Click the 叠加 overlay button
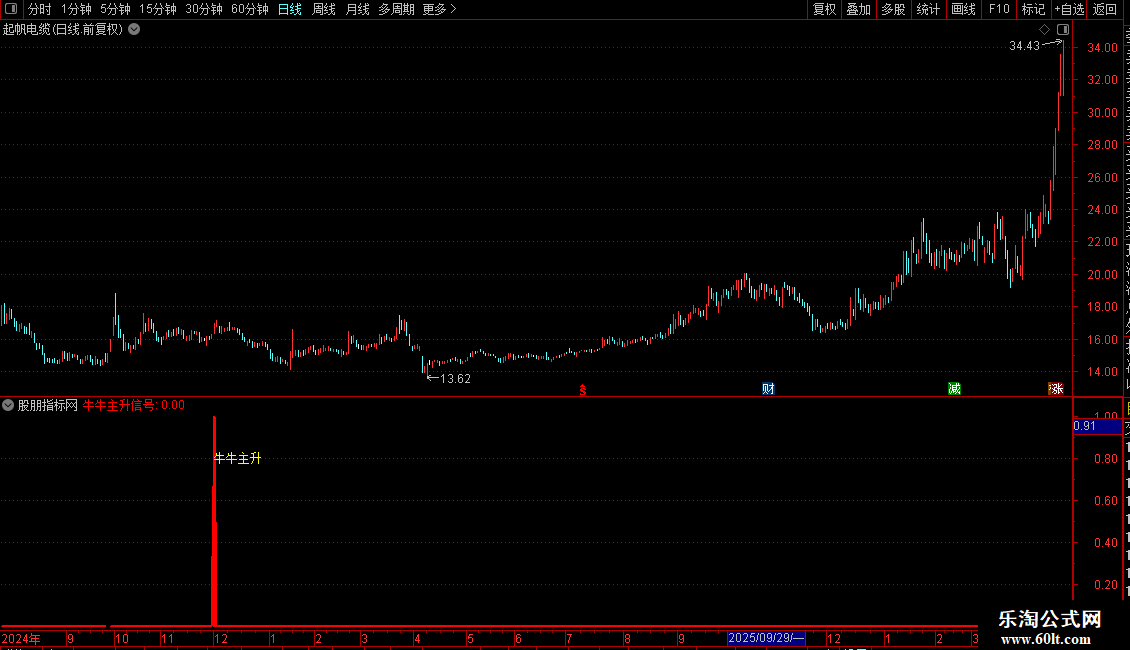 point(858,9)
